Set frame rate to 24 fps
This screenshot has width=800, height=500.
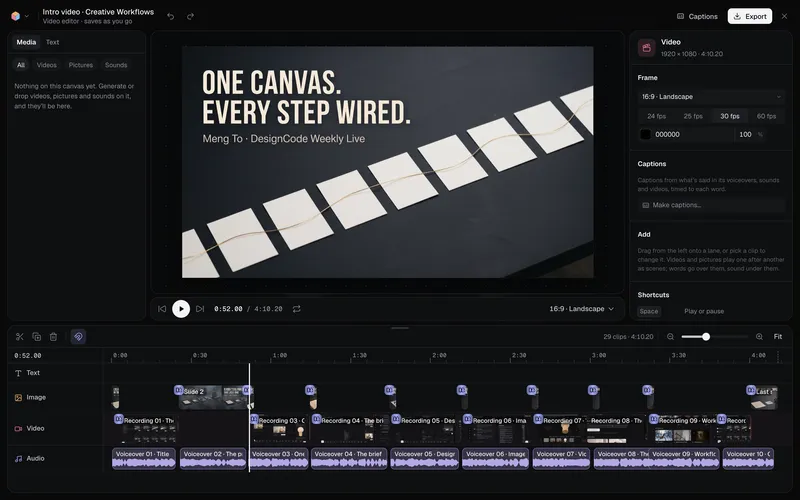click(656, 116)
